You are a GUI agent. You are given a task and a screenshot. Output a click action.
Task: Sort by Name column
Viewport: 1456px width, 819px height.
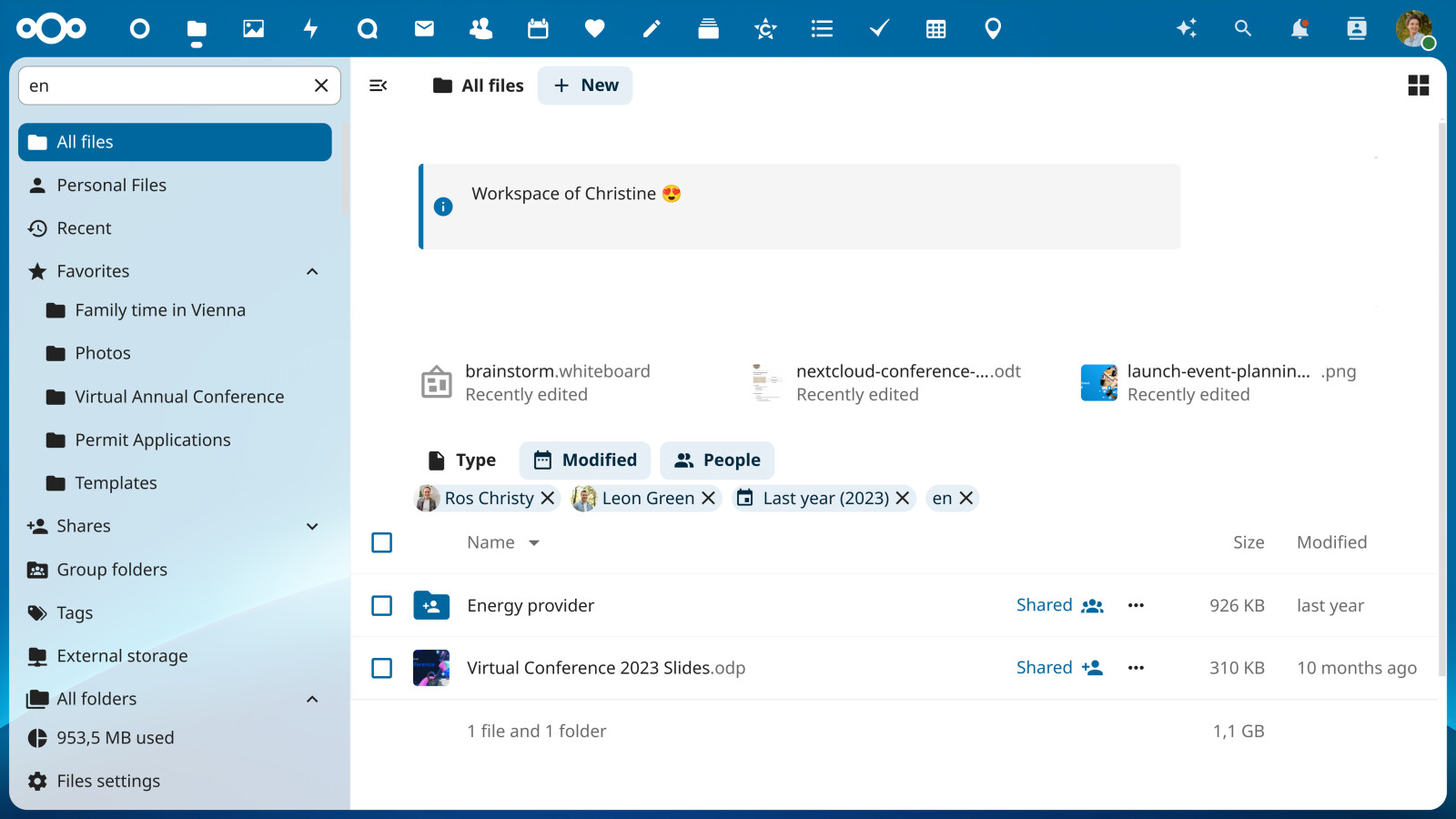tap(503, 542)
